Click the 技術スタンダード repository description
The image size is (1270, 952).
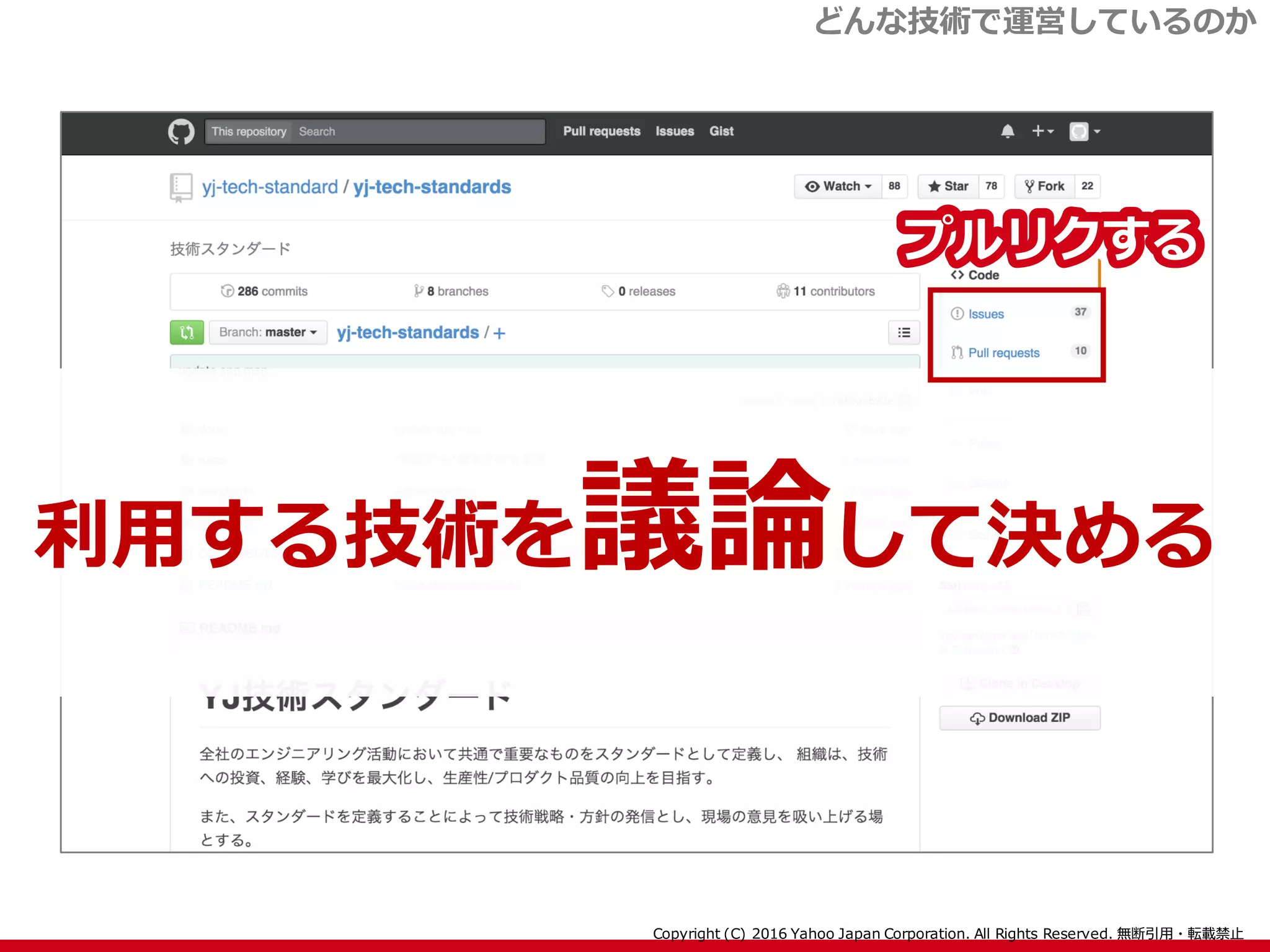230,249
